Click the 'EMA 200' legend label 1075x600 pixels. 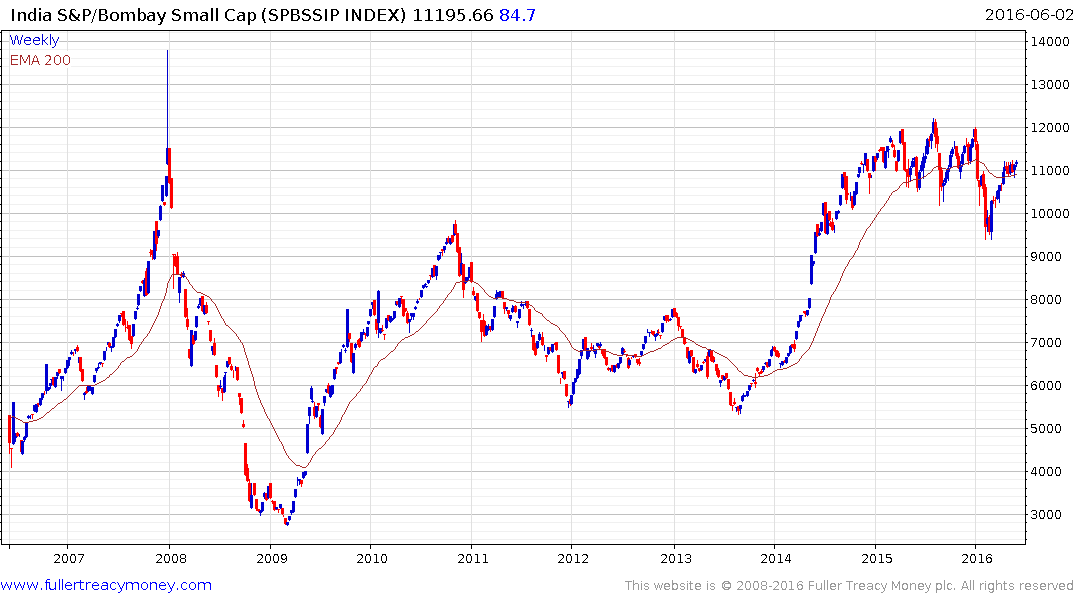tap(40, 60)
